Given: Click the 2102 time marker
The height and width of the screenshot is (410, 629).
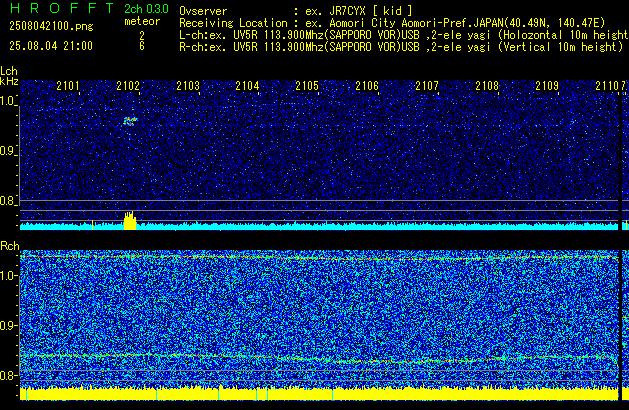Looking at the screenshot, I should pyautogui.click(x=128, y=86).
